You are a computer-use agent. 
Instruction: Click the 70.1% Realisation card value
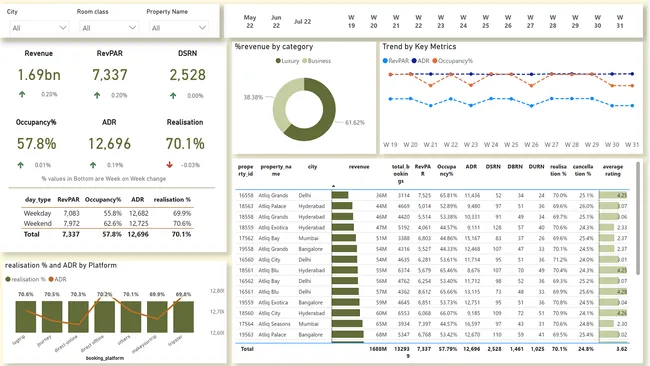(185, 144)
